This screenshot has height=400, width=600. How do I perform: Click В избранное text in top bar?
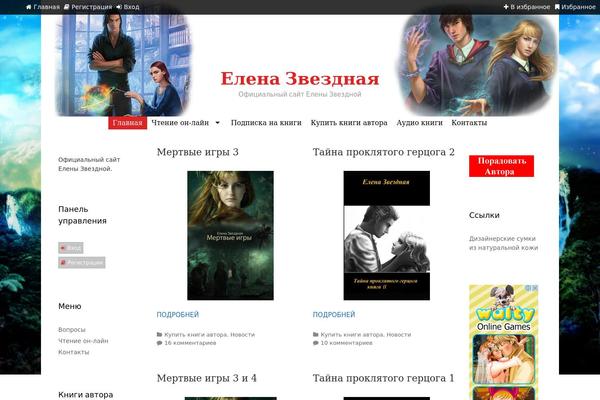530,7
